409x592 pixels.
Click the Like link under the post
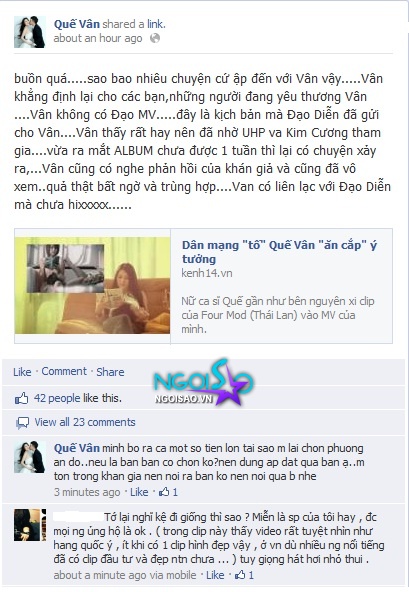22,372
